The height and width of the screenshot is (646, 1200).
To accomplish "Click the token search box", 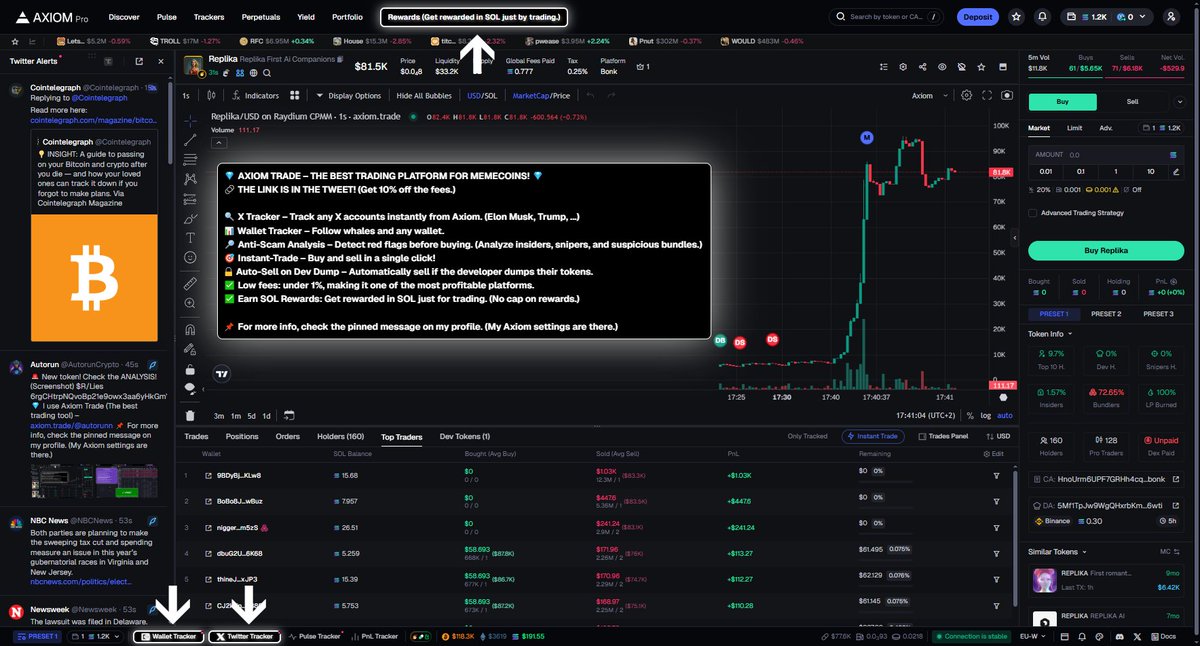I will (887, 17).
